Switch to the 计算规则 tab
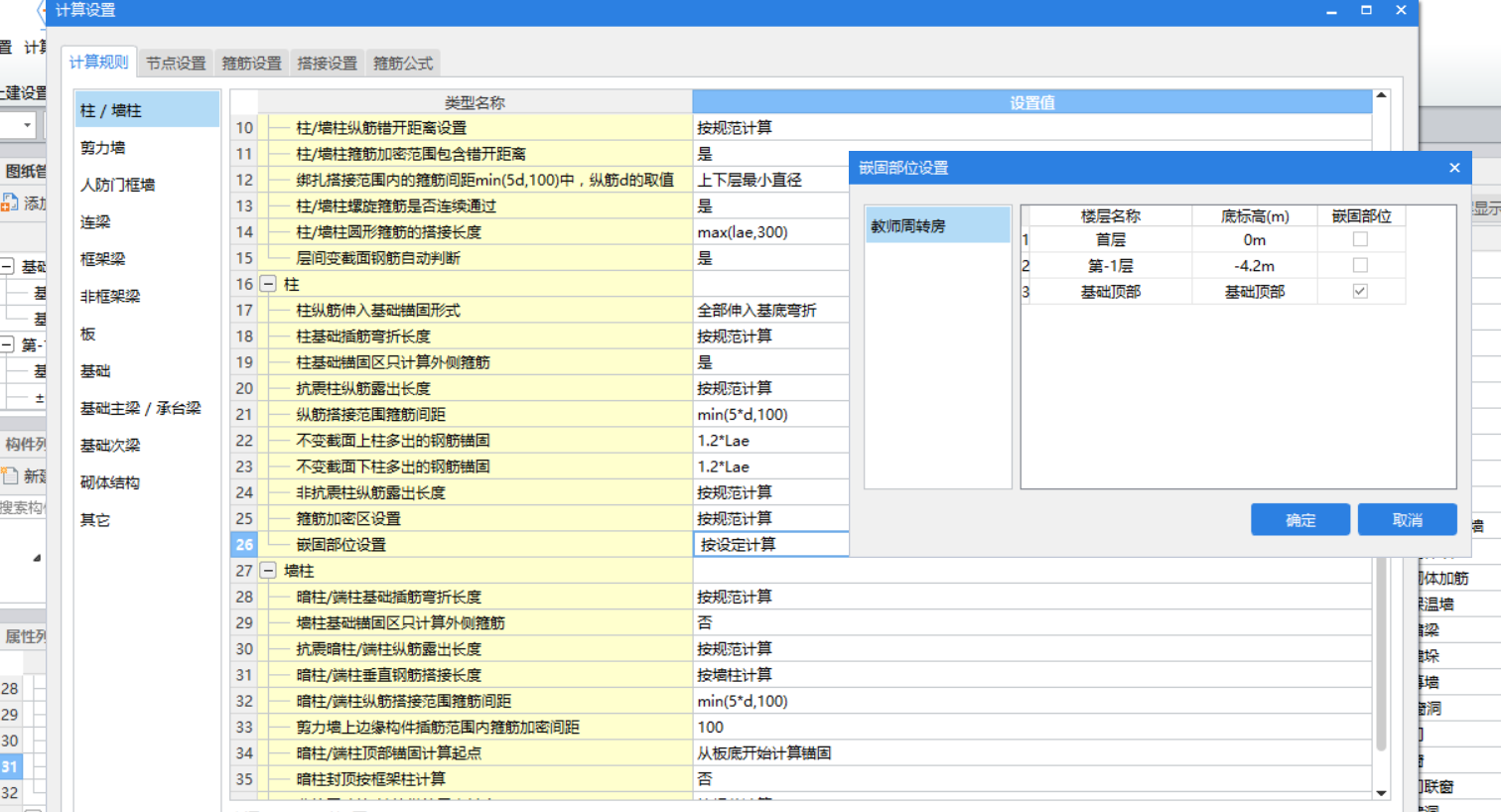1501x812 pixels. tap(98, 63)
